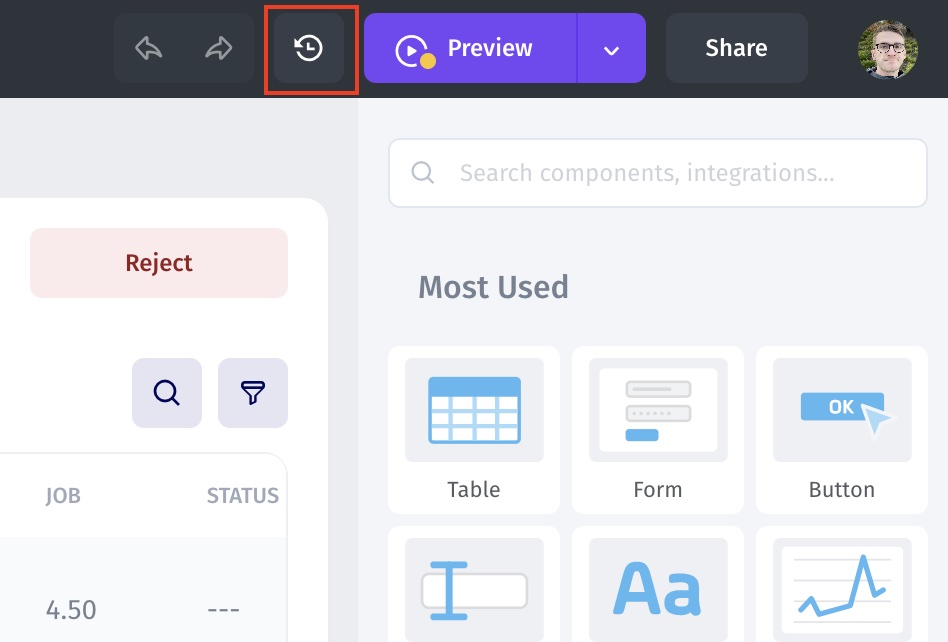This screenshot has height=642, width=948.
Task: Add the Button component
Action: [x=842, y=410]
